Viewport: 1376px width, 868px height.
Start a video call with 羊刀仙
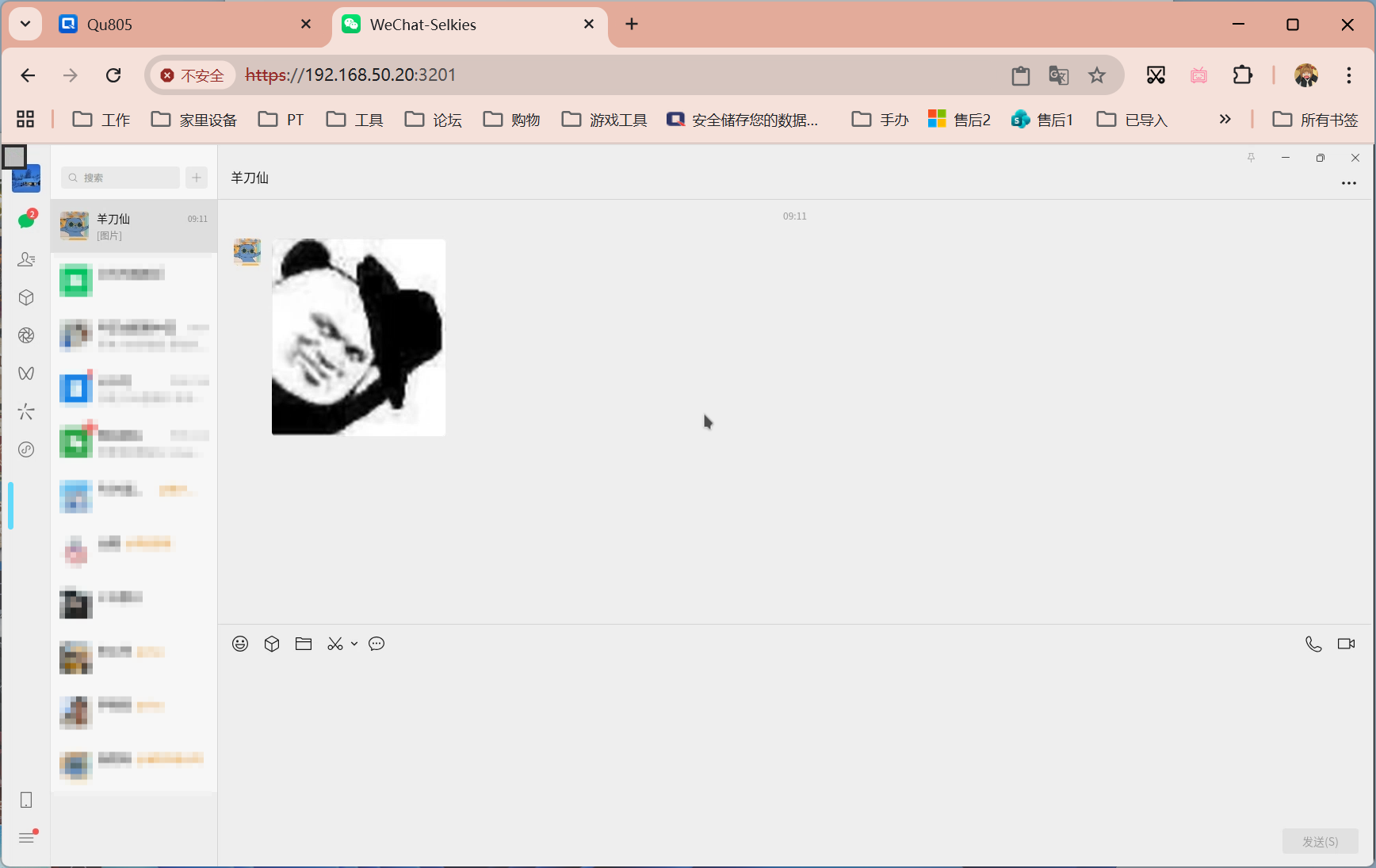pos(1347,643)
